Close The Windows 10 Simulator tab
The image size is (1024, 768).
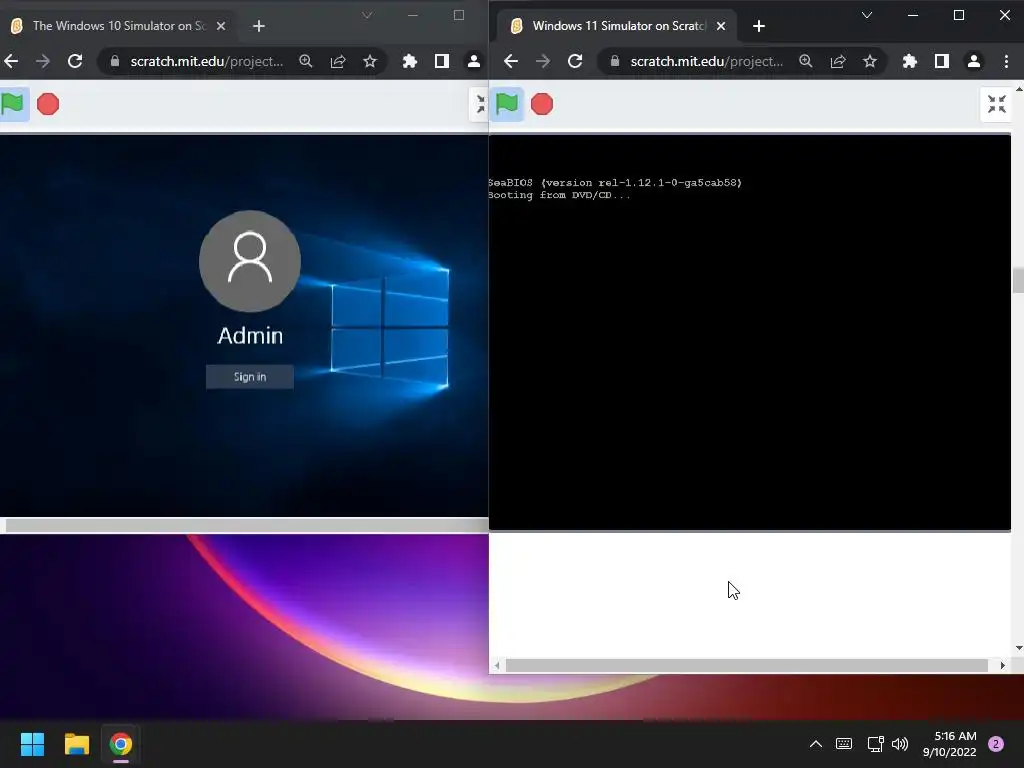221,26
